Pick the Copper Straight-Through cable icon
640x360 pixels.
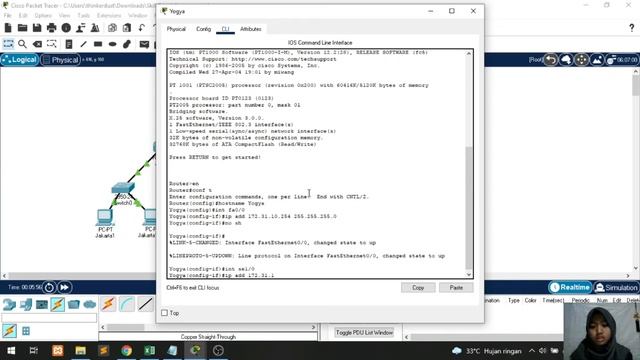145,304
